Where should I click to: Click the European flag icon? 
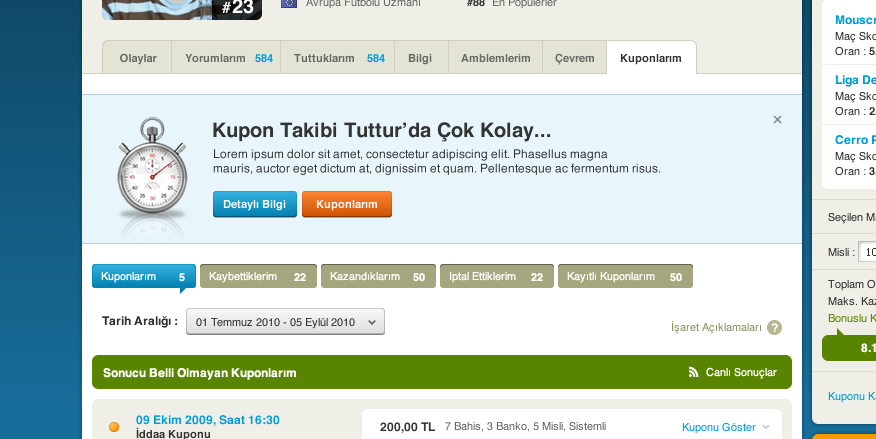(289, 4)
